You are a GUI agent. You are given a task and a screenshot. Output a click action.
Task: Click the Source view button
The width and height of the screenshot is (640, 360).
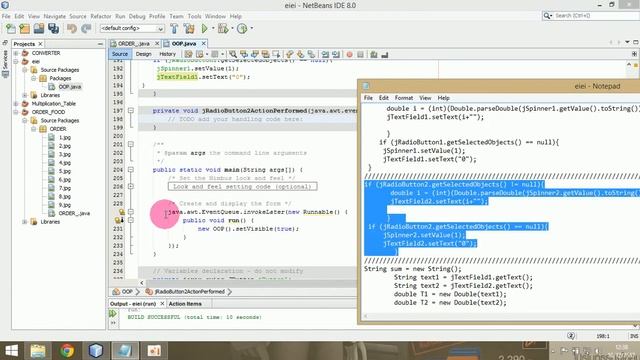120,54
